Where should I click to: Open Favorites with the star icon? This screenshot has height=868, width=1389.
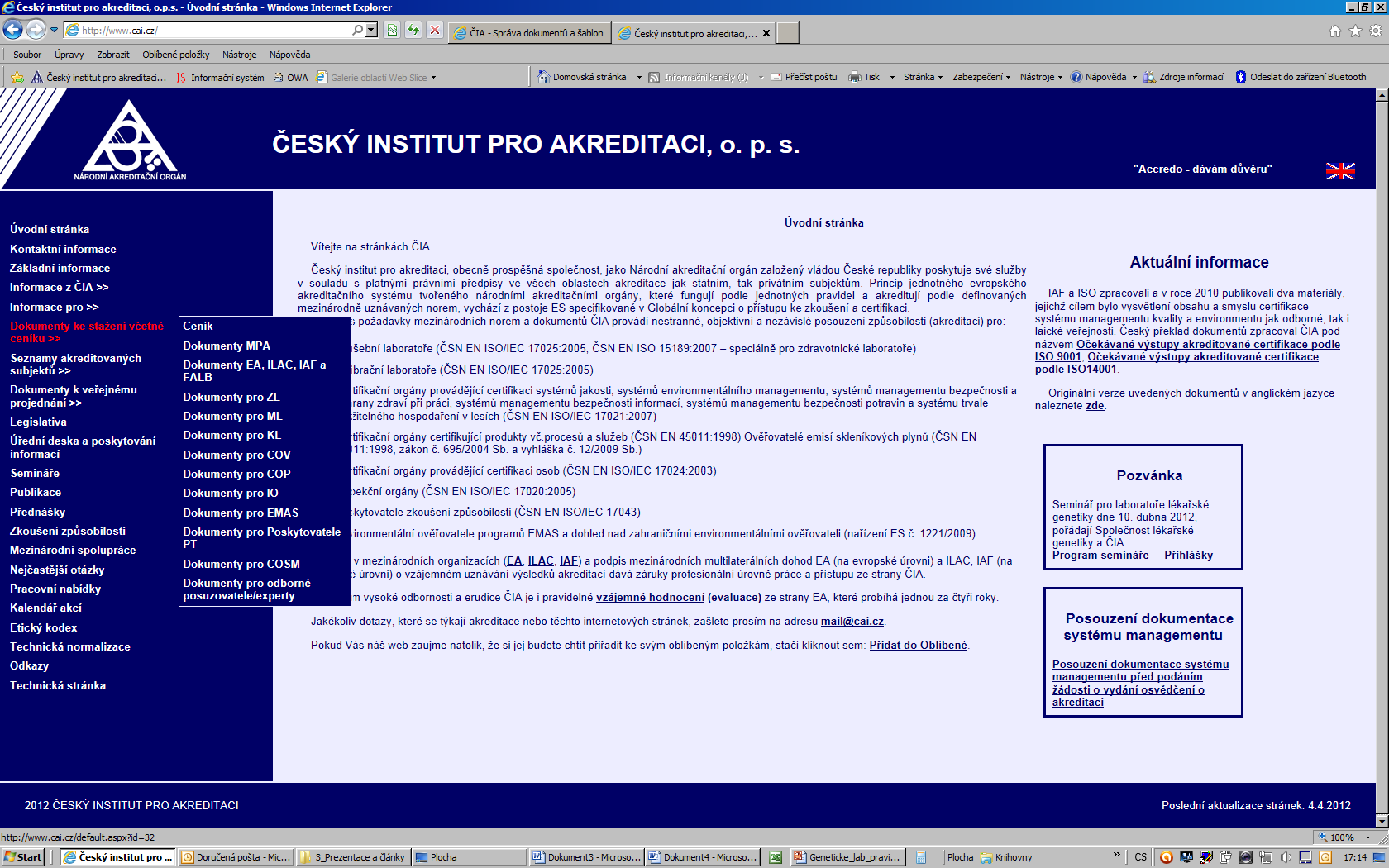click(1355, 31)
